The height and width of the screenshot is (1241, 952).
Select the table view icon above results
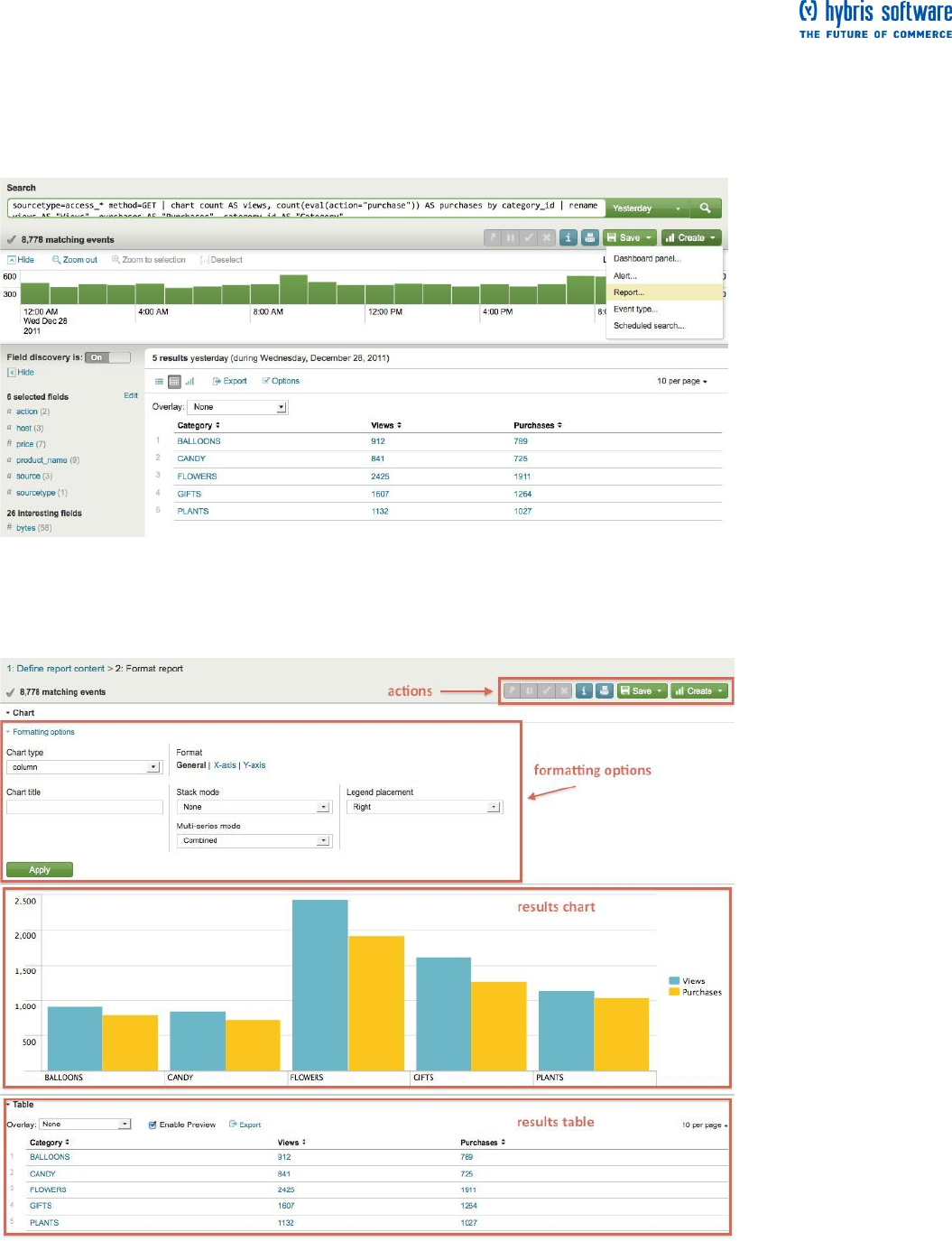coord(174,382)
